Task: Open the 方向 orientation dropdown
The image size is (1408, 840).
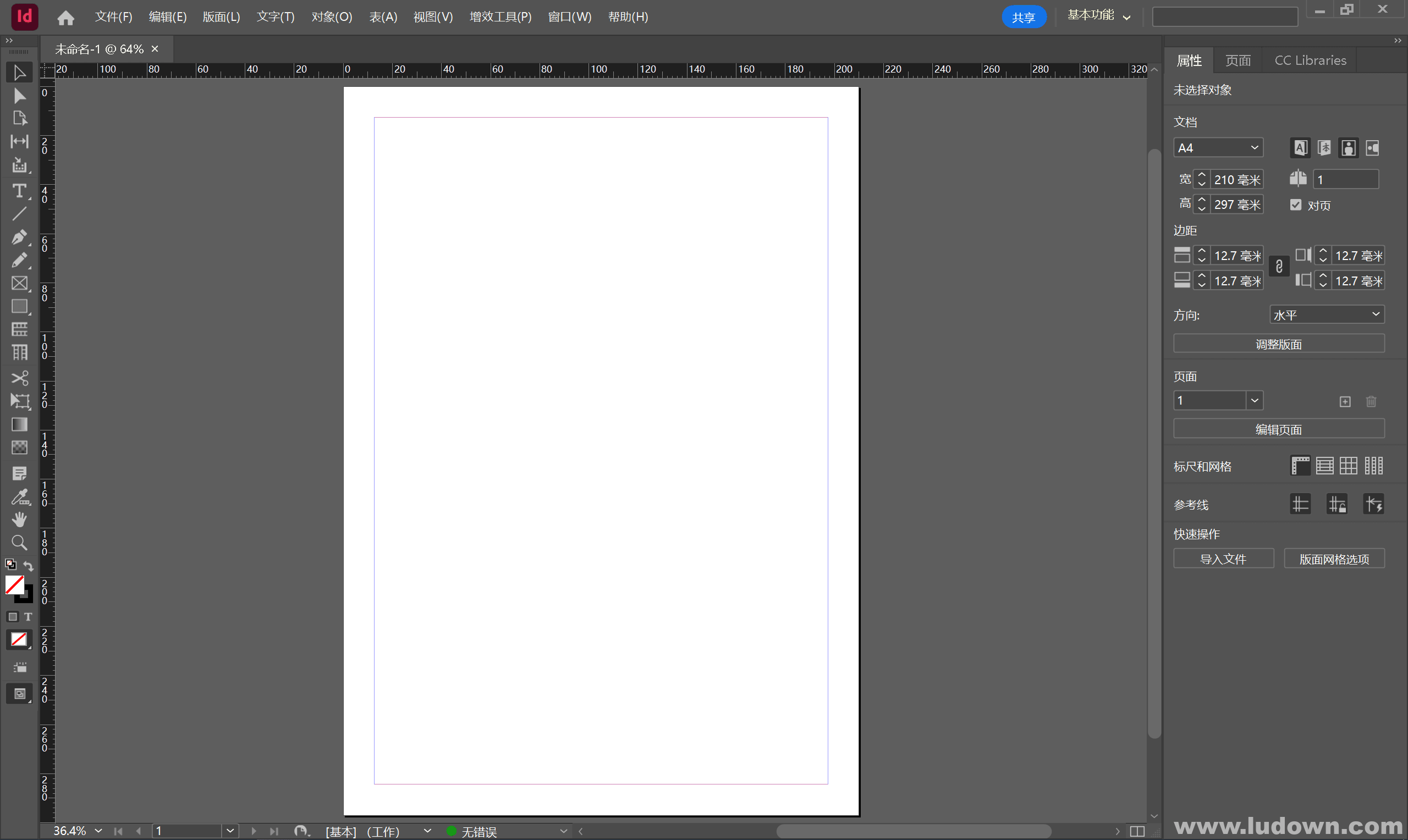Action: tap(1326, 314)
